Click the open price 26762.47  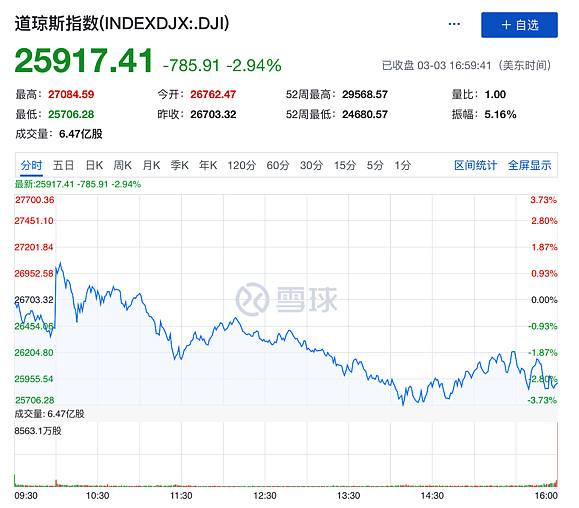point(213,95)
